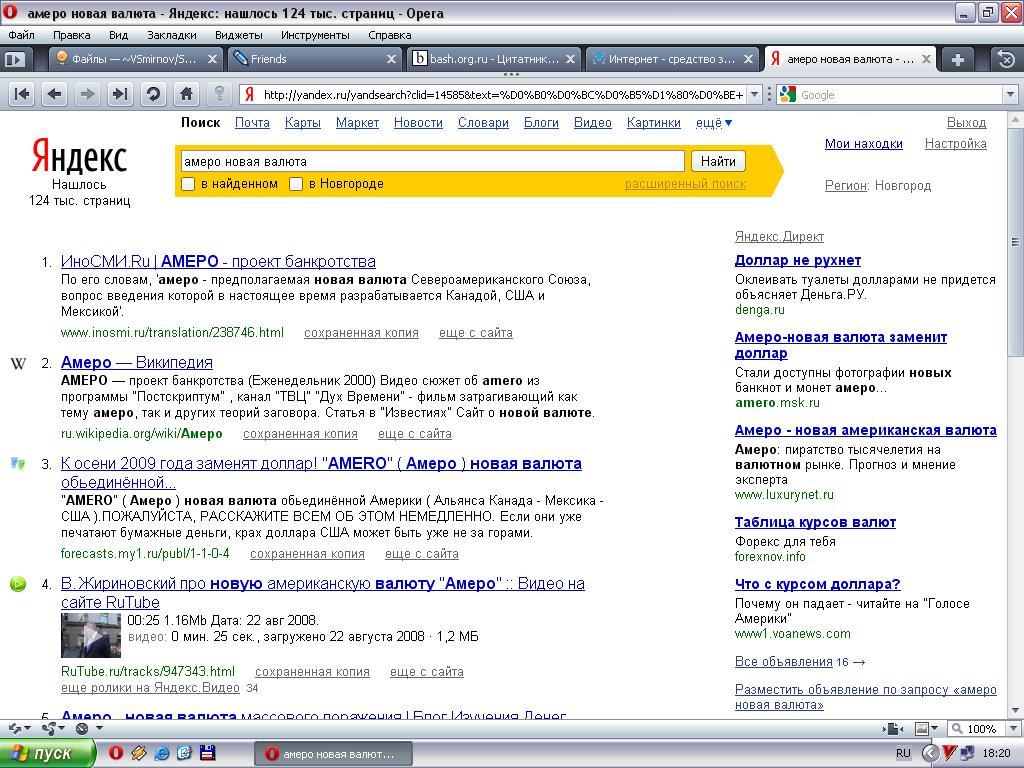This screenshot has height=768, width=1024.
Task: Click the Zhirinovsky video thumbnail
Action: pos(91,635)
